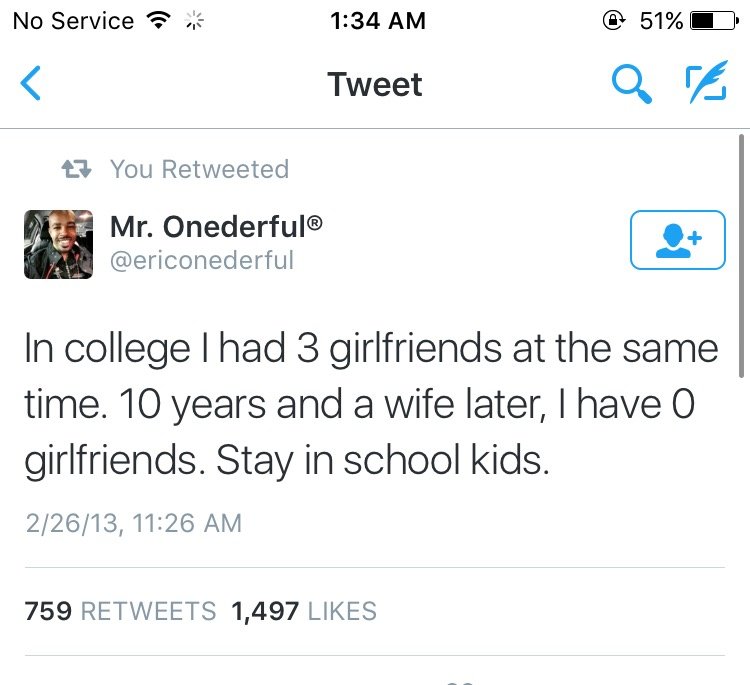Tap the You Retweeted label
Viewport: 750px width, 685px height.
[x=199, y=169]
